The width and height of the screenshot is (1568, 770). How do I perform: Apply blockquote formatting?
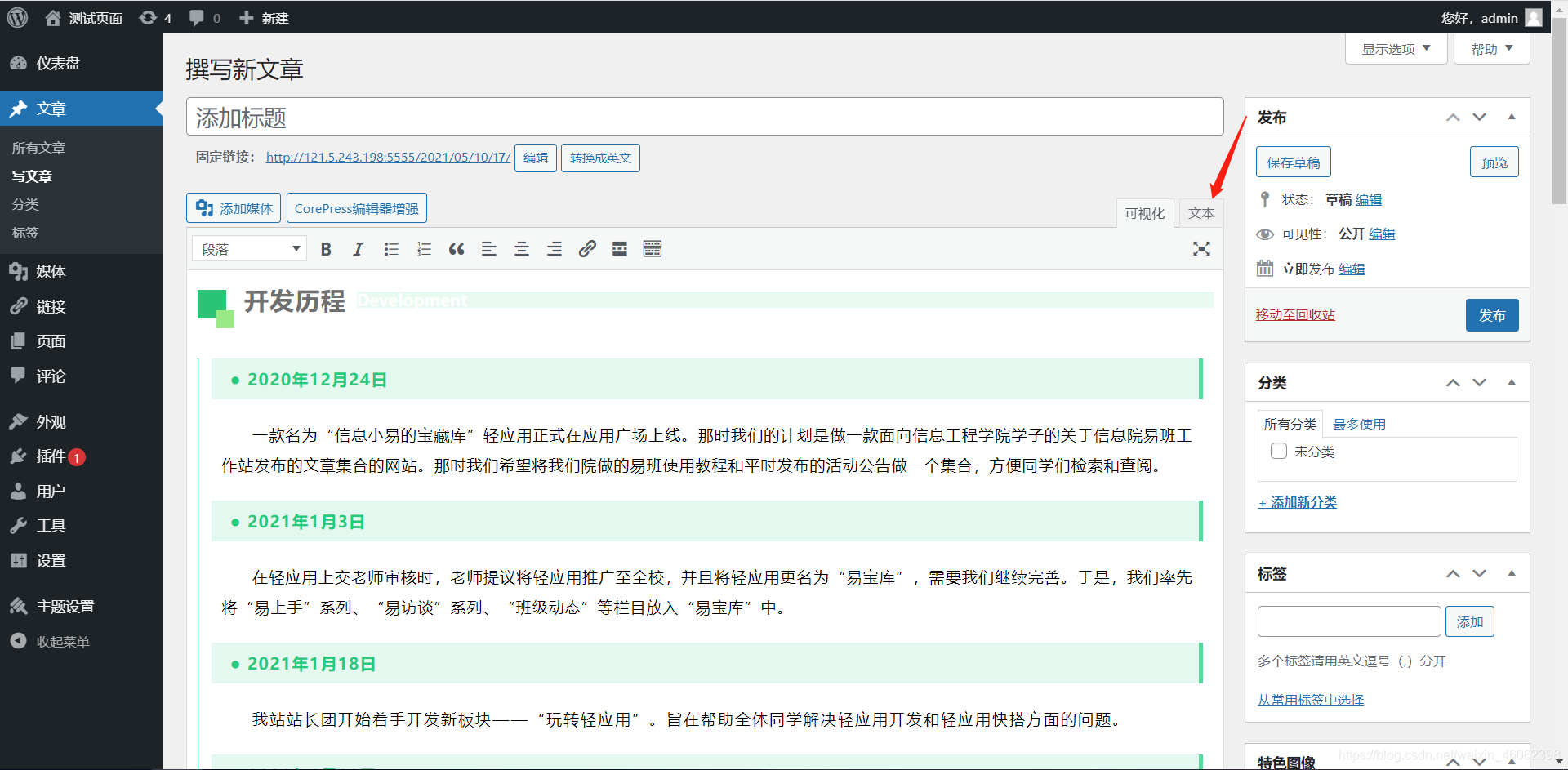(457, 249)
